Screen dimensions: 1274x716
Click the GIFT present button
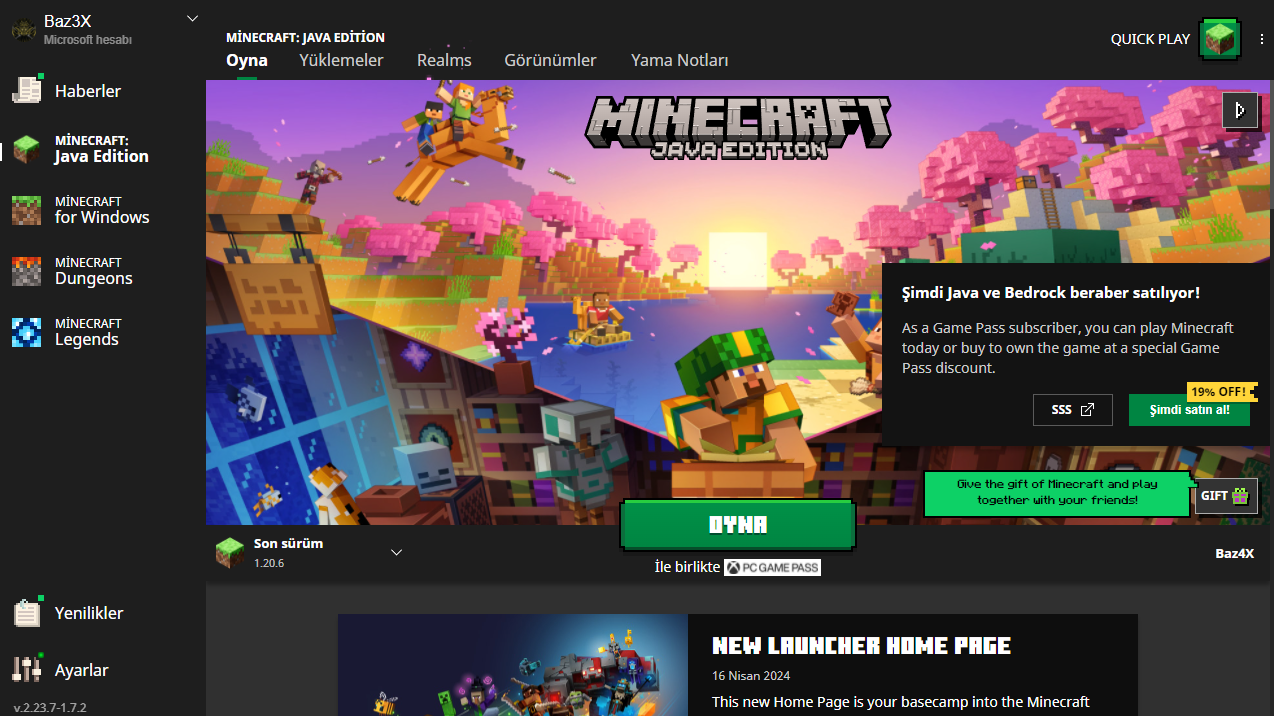click(x=1226, y=496)
